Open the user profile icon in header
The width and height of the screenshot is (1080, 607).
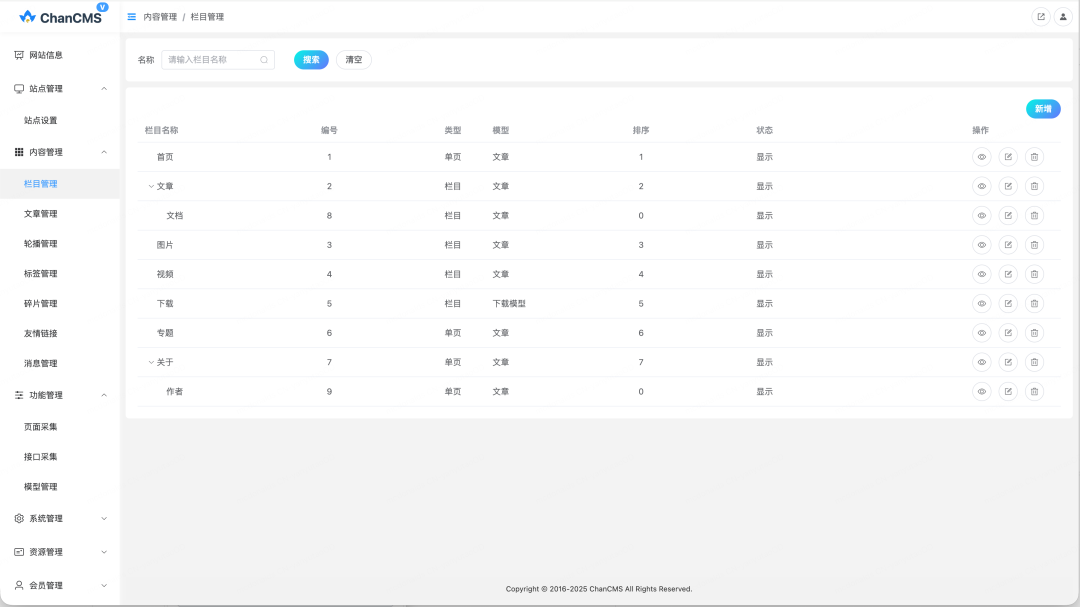click(x=1062, y=17)
